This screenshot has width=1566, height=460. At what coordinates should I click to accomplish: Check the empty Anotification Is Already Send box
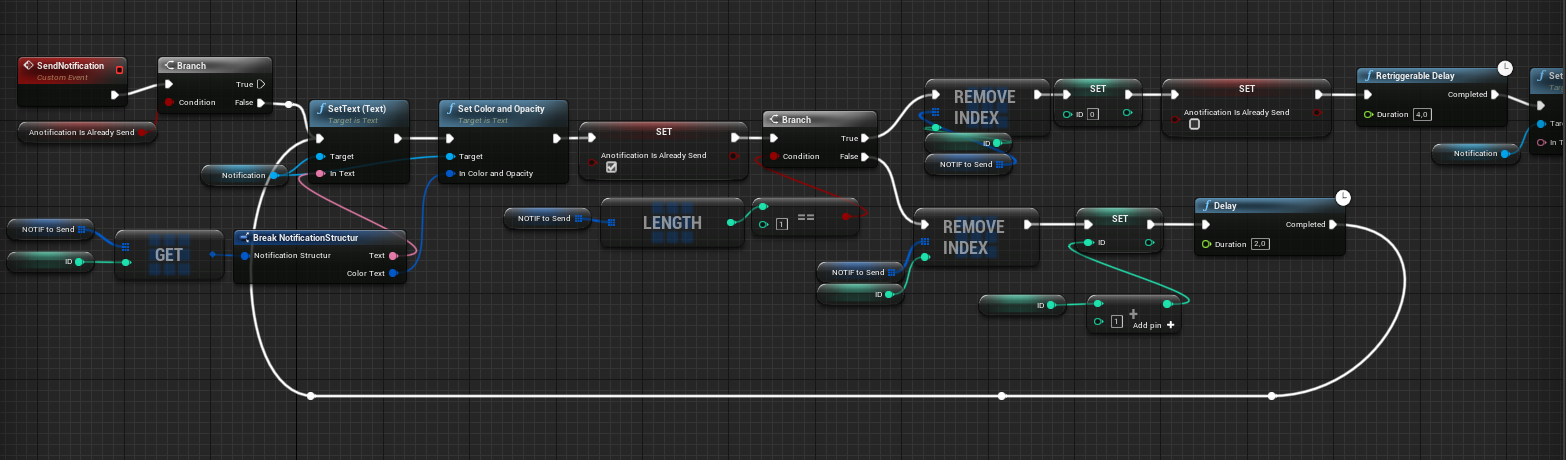coord(1194,125)
